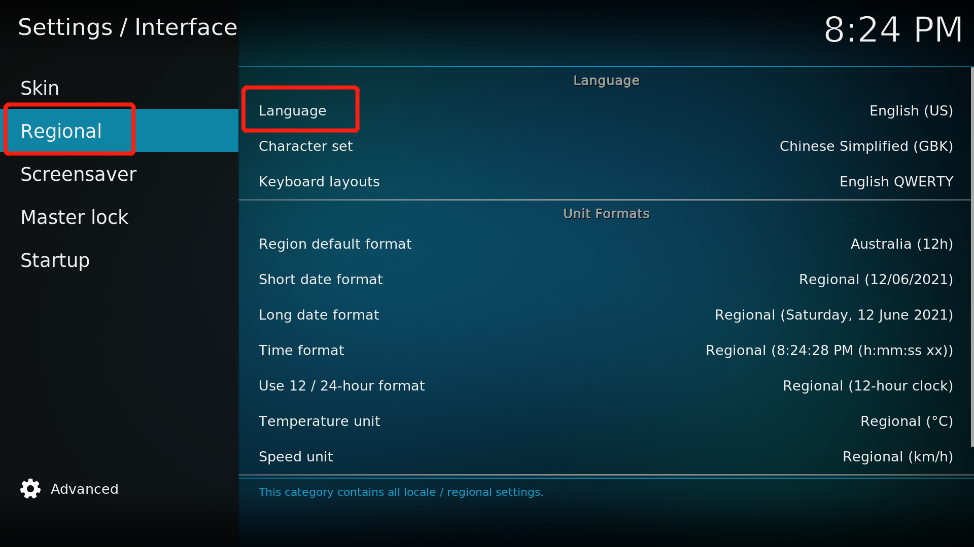Open the Temperature unit setting
Viewport: 974px width, 547px height.
pyautogui.click(x=605, y=421)
